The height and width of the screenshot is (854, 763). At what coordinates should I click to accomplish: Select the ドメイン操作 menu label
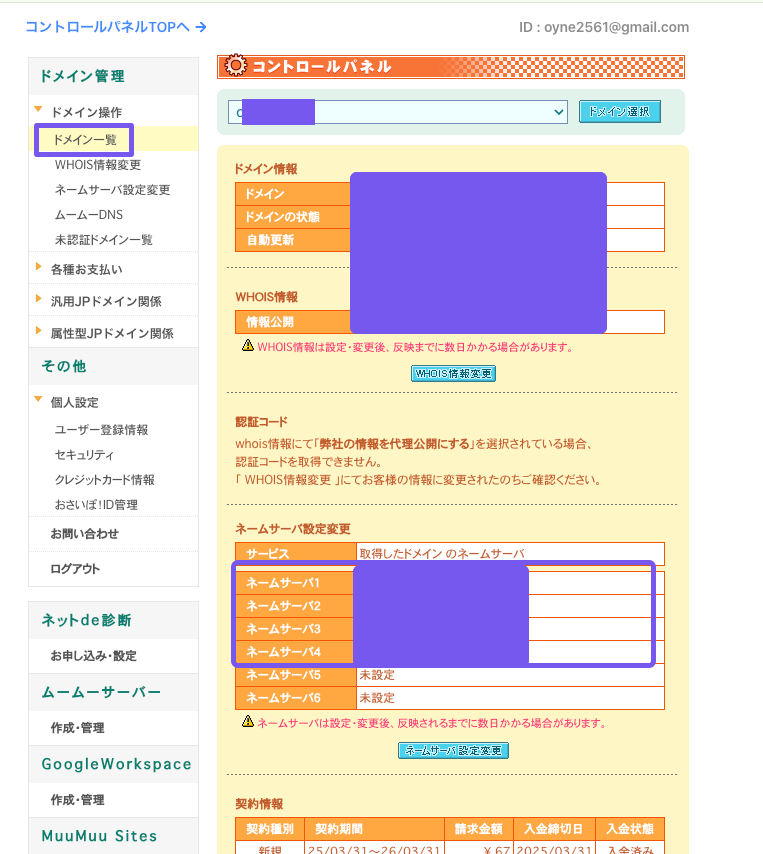click(86, 113)
